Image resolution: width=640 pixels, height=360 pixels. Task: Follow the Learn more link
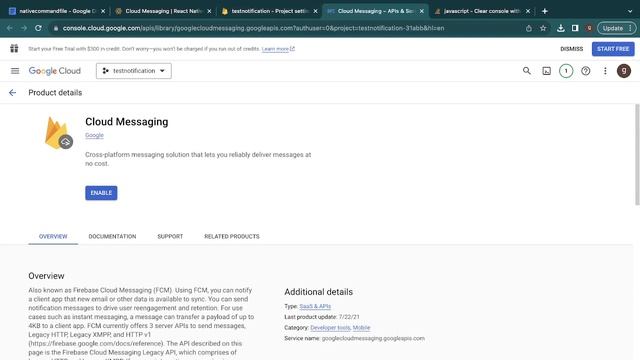tap(278, 49)
